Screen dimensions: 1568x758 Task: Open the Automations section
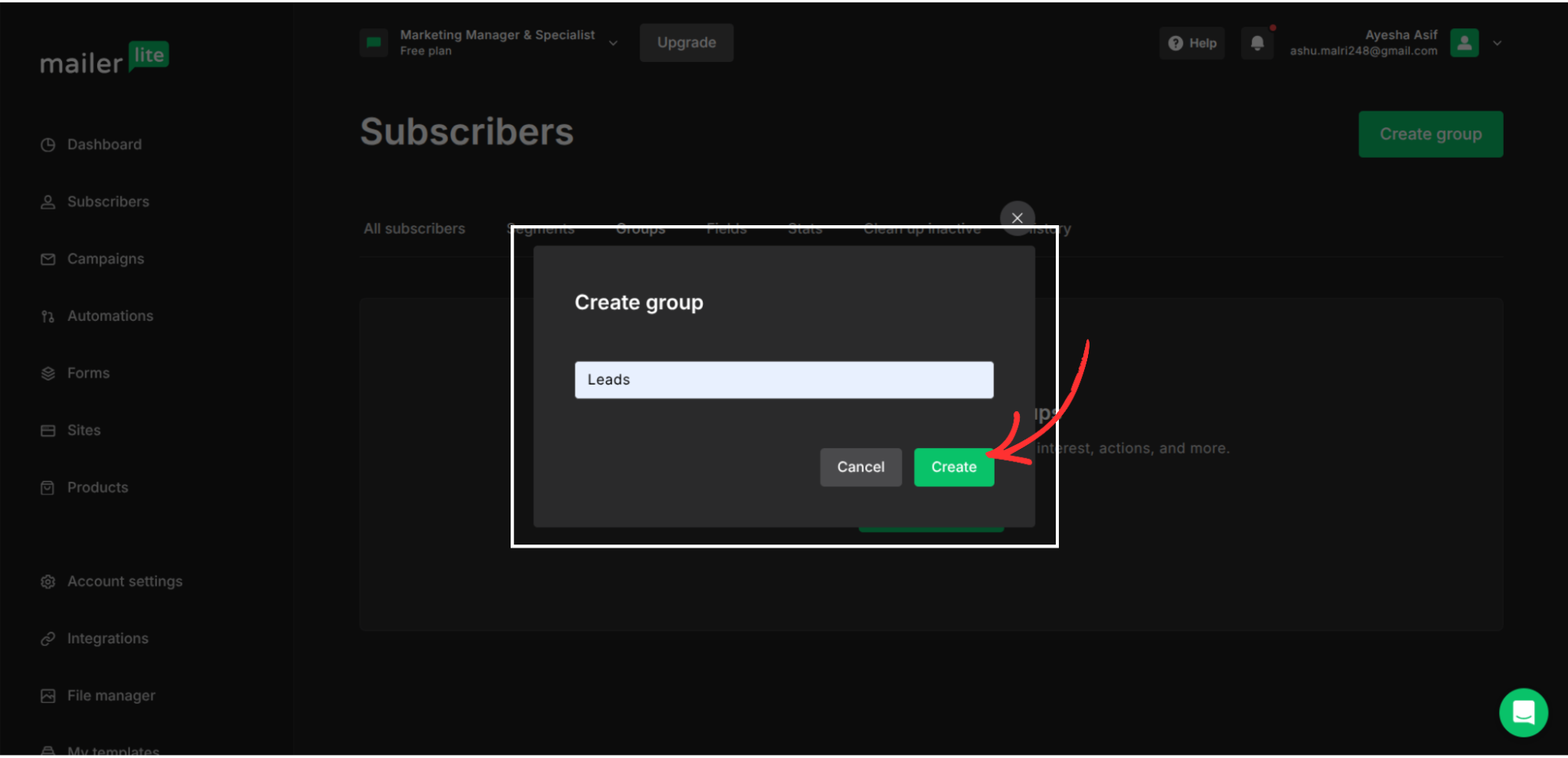pyautogui.click(x=110, y=315)
